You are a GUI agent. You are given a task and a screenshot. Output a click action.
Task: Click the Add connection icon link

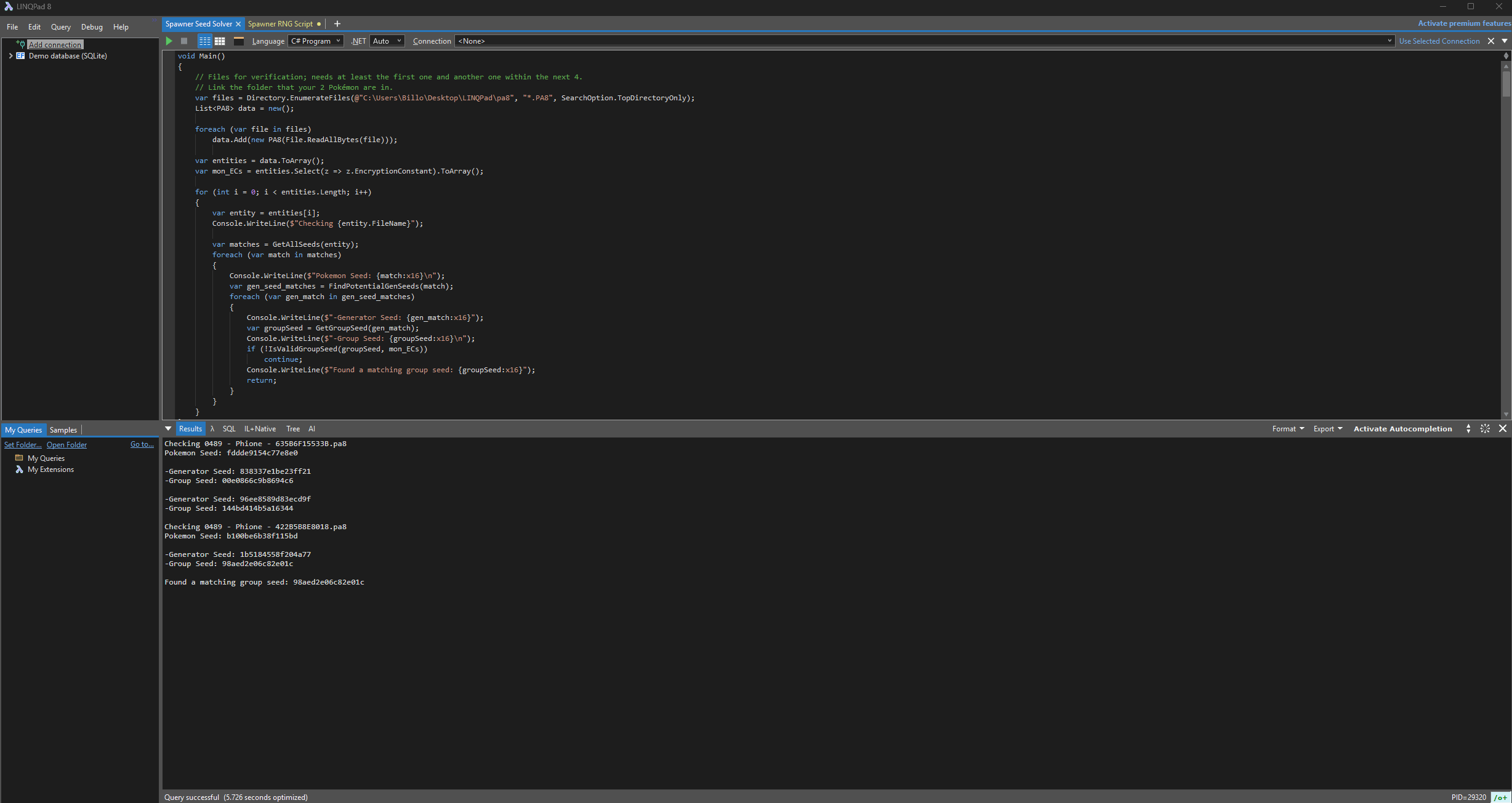[x=55, y=45]
